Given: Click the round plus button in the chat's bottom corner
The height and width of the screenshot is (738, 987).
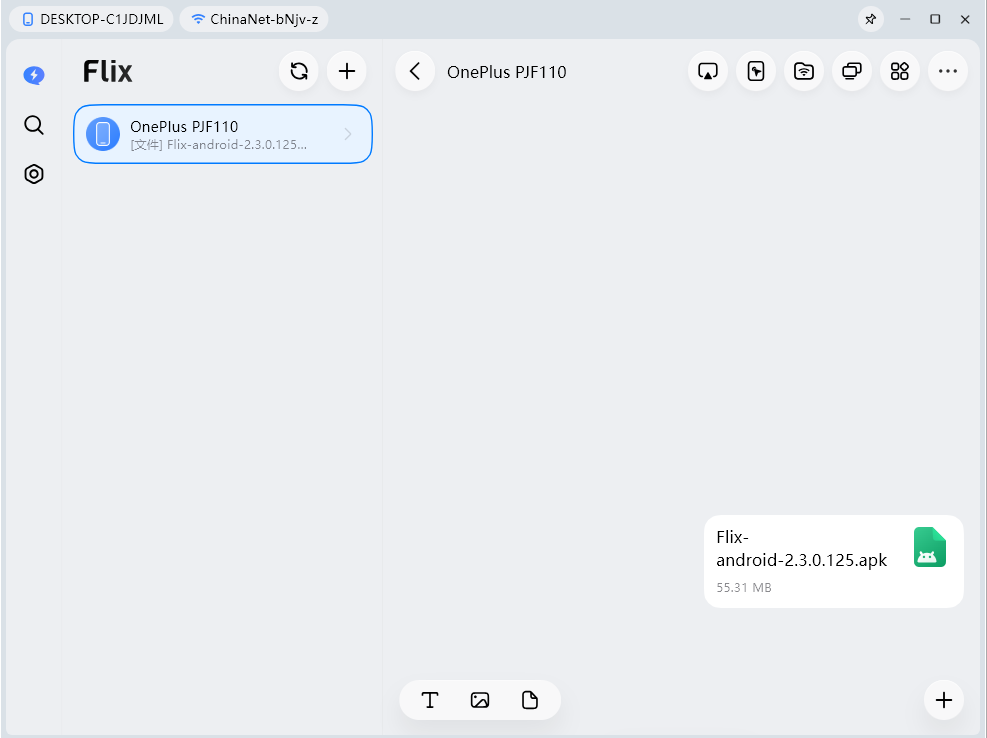Looking at the screenshot, I should click(944, 700).
